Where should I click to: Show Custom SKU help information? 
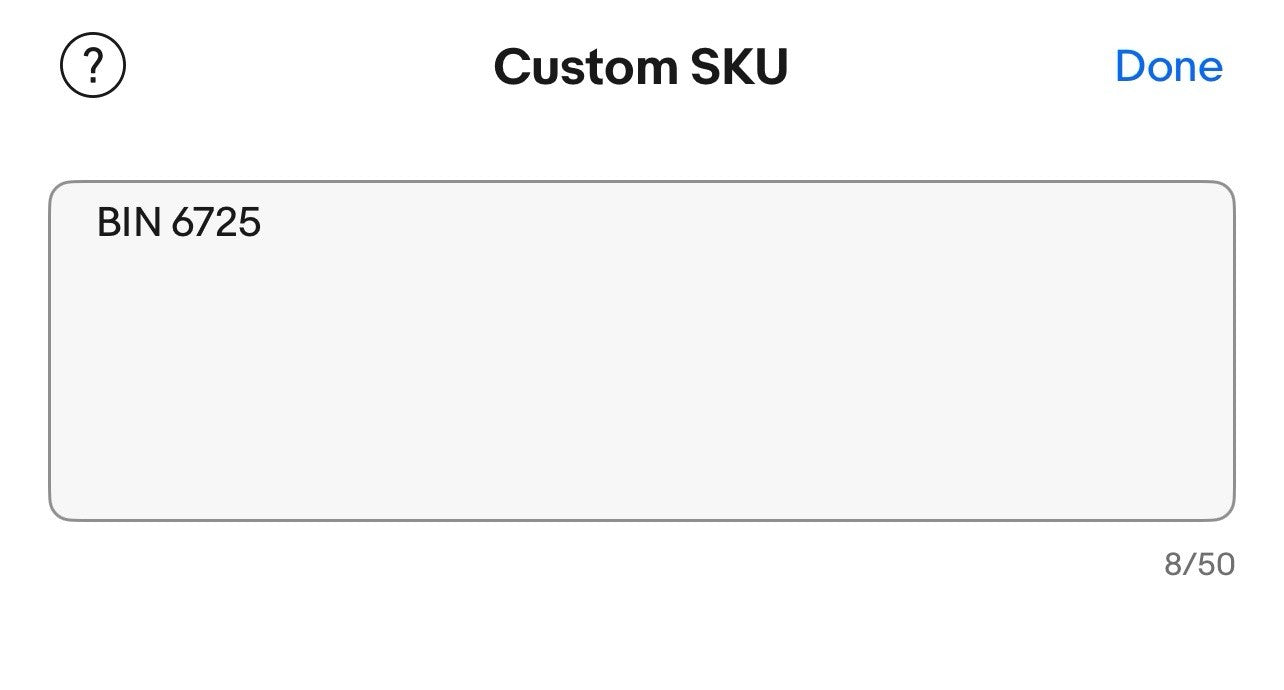coord(93,66)
